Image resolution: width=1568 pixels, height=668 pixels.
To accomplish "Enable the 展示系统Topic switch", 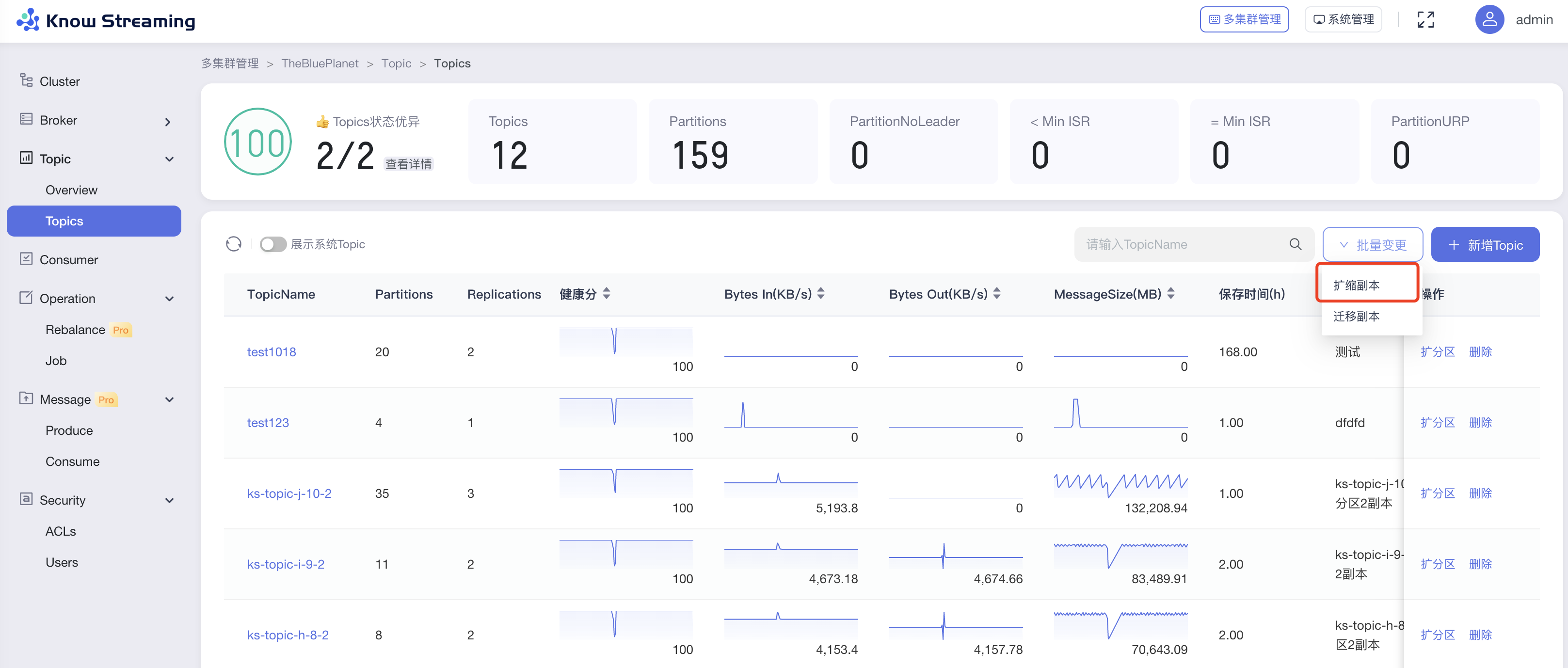I will pyautogui.click(x=272, y=244).
